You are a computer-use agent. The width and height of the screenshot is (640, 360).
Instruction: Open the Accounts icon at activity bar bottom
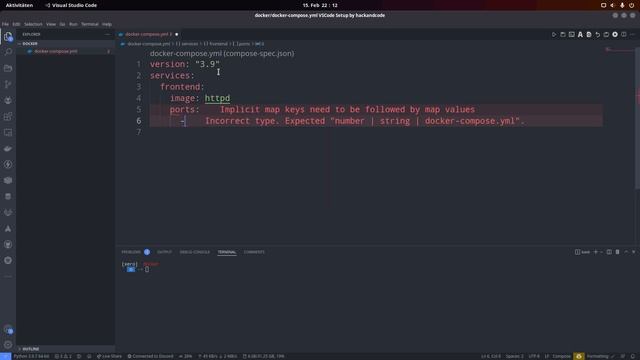coord(8,329)
